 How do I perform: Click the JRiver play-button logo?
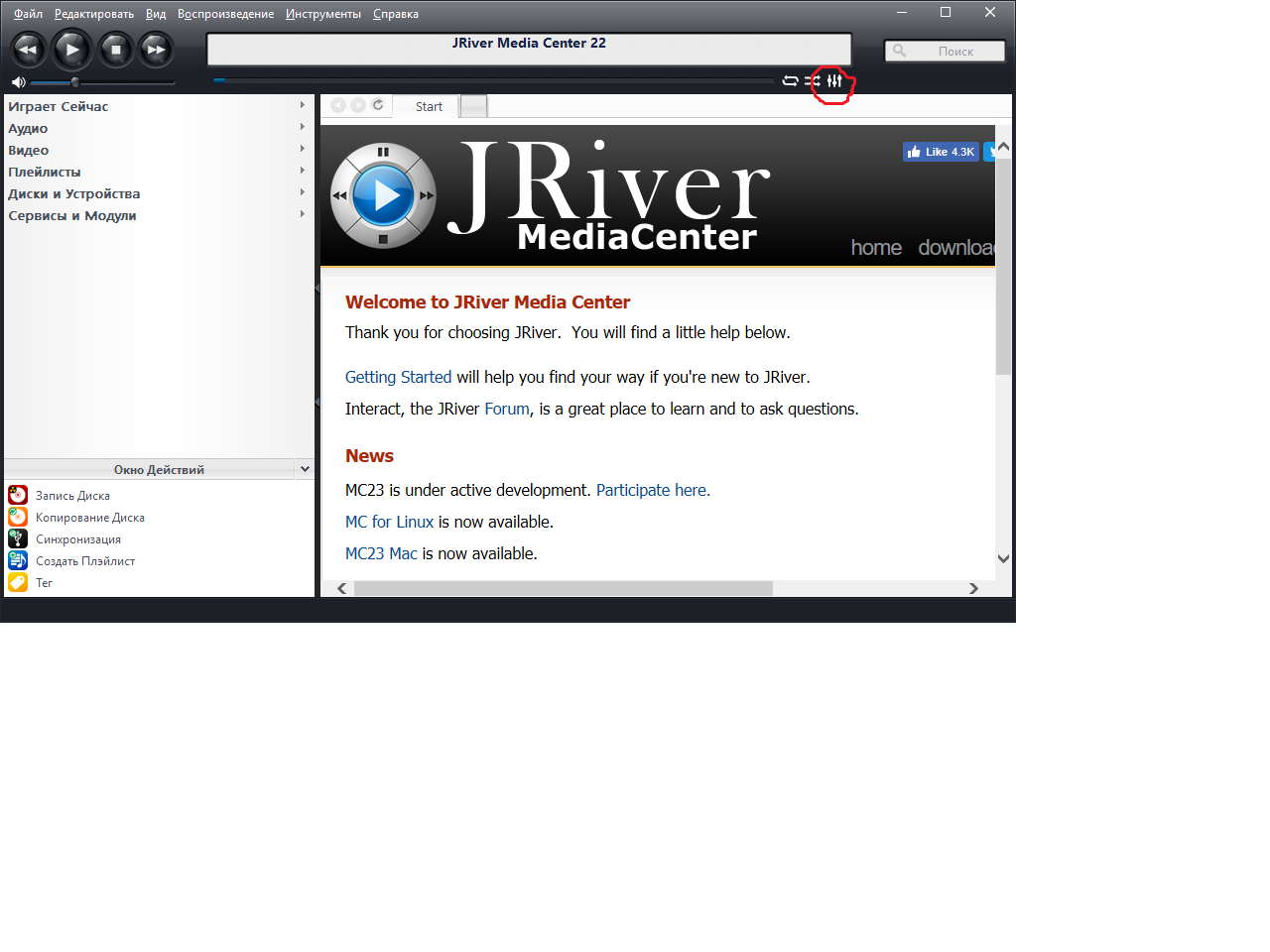[x=383, y=195]
